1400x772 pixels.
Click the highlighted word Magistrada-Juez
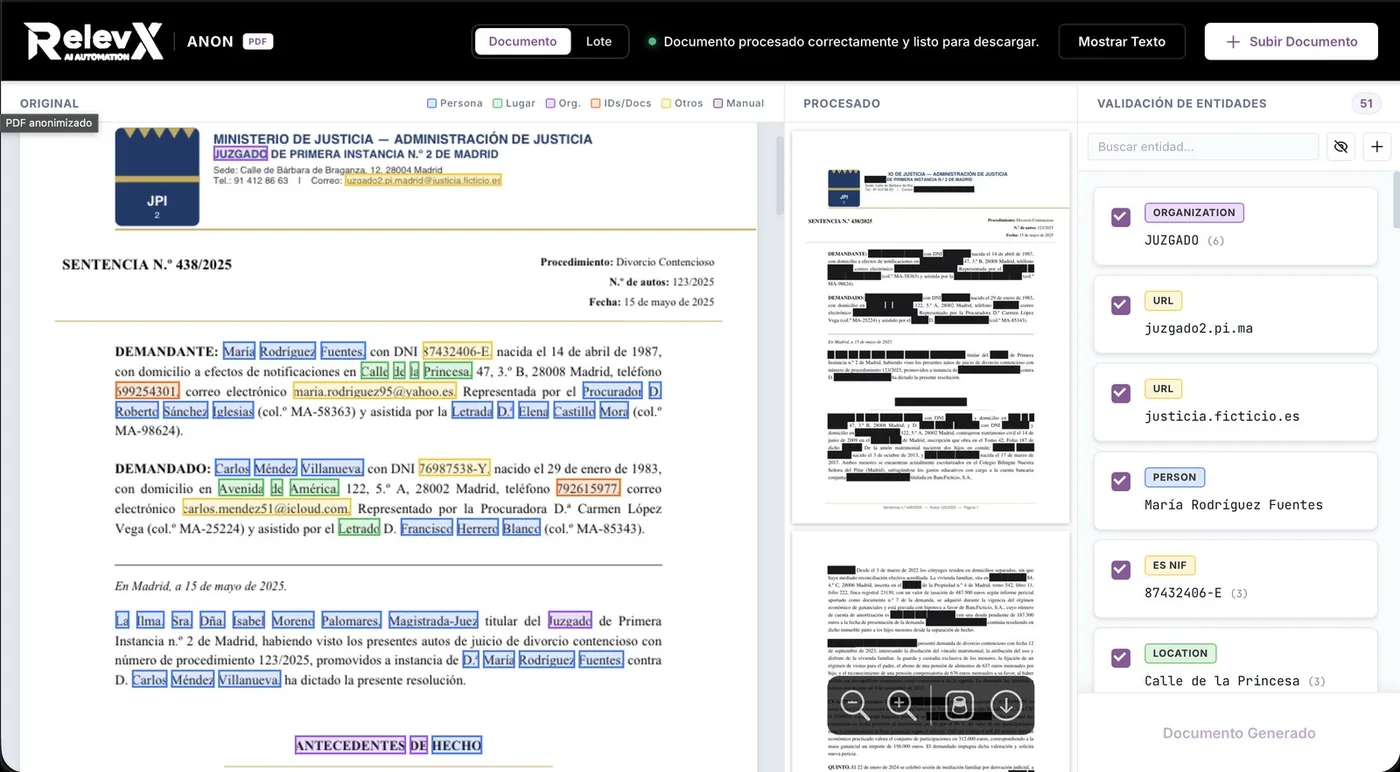pos(433,621)
